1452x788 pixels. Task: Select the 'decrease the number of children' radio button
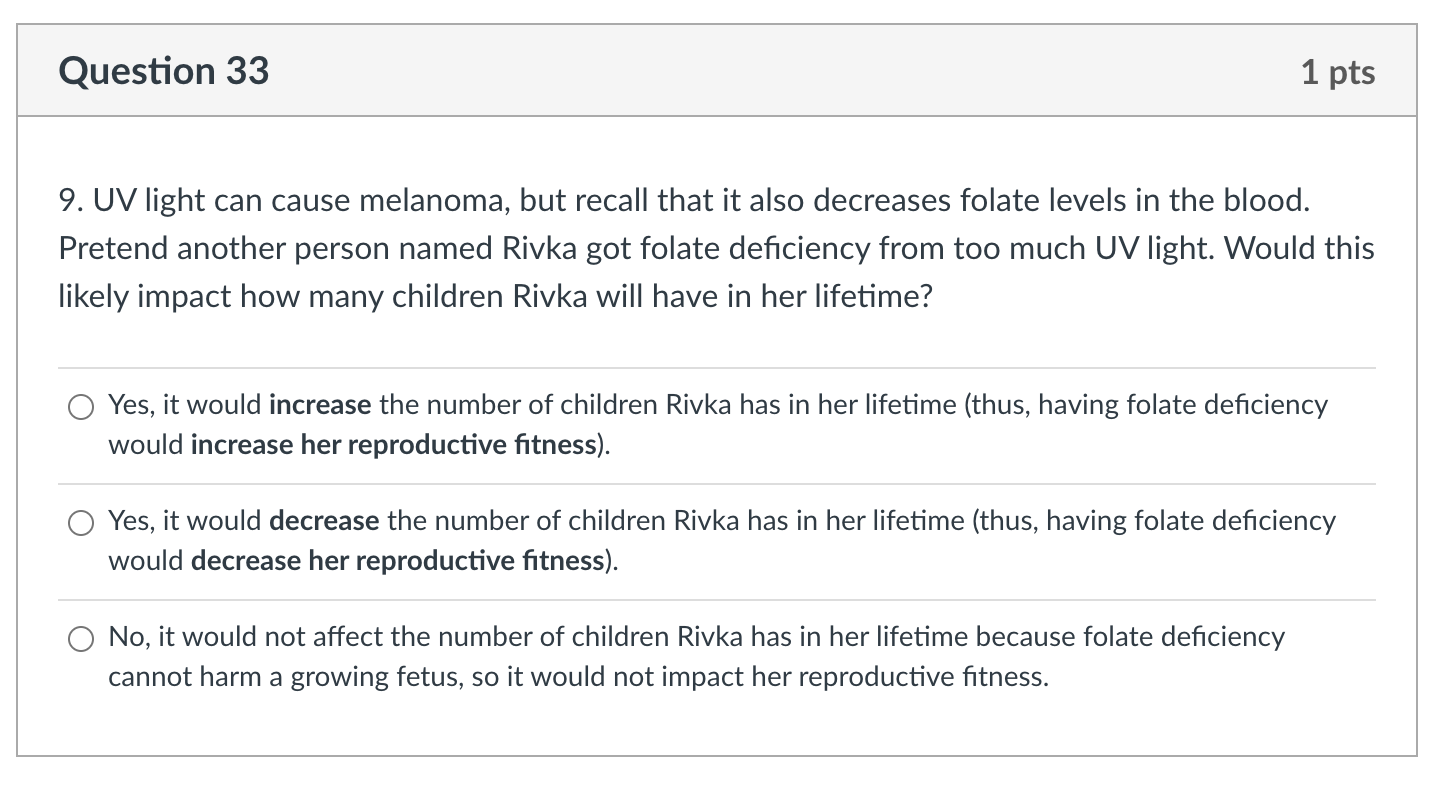81,523
